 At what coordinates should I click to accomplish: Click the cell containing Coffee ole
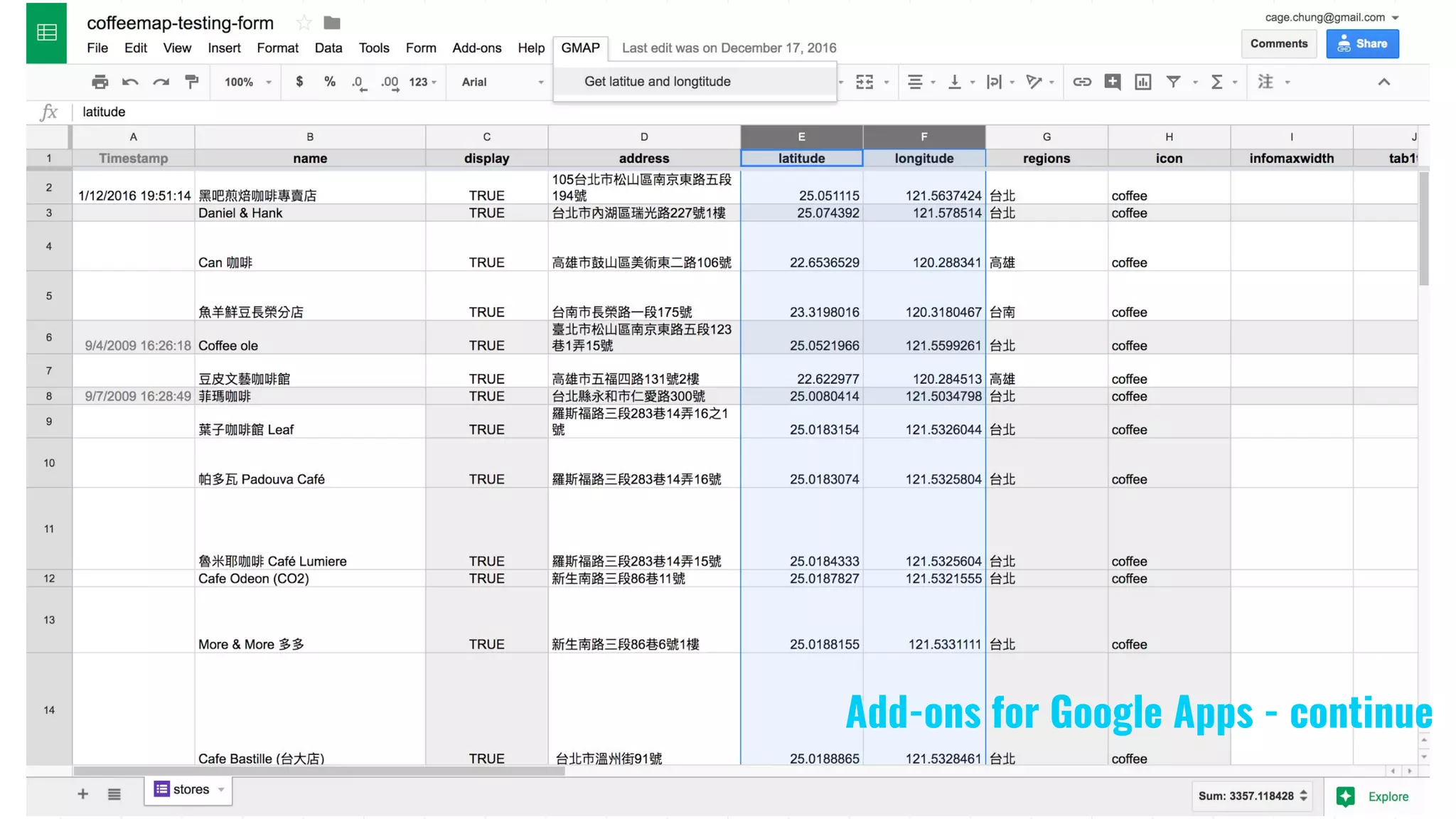tap(310, 337)
